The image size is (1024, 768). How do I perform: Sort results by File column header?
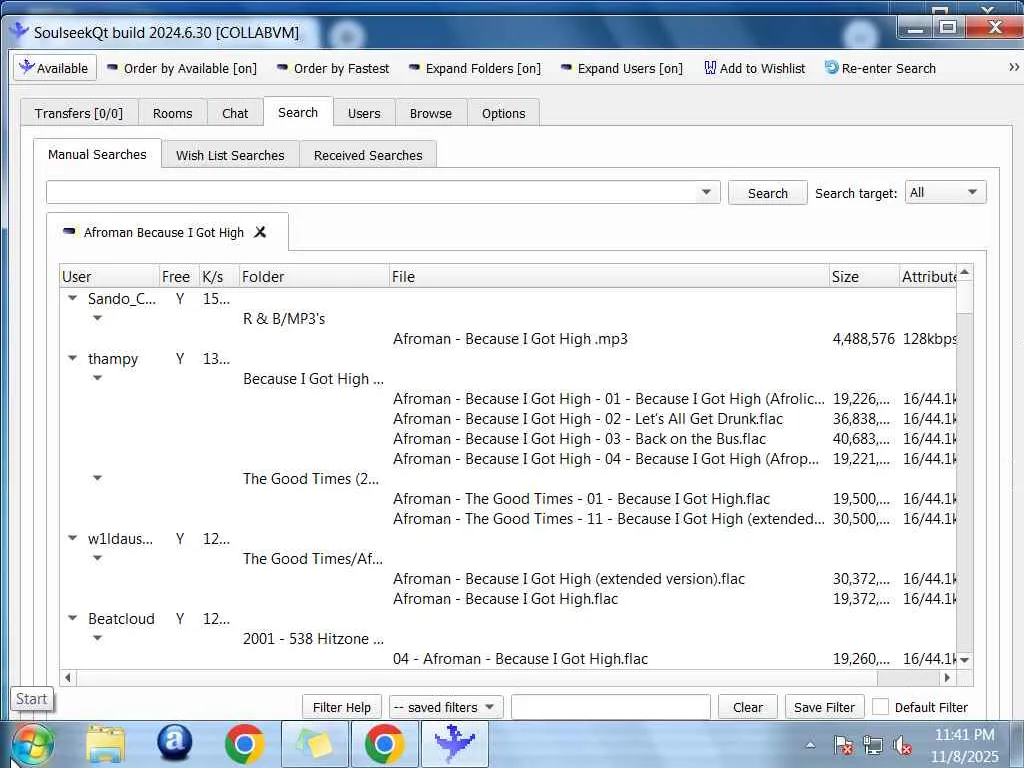[609, 276]
